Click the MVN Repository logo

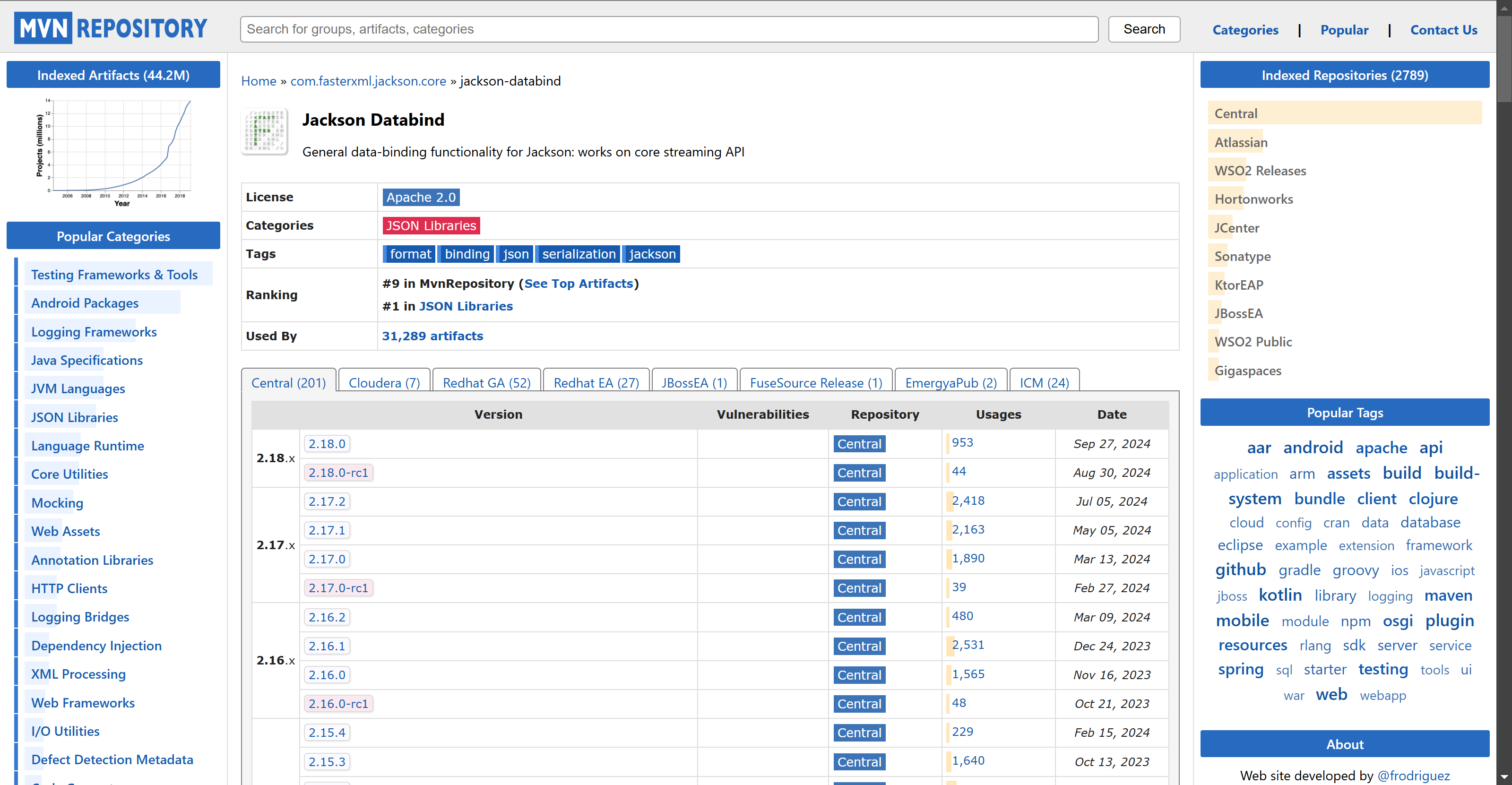click(x=111, y=28)
